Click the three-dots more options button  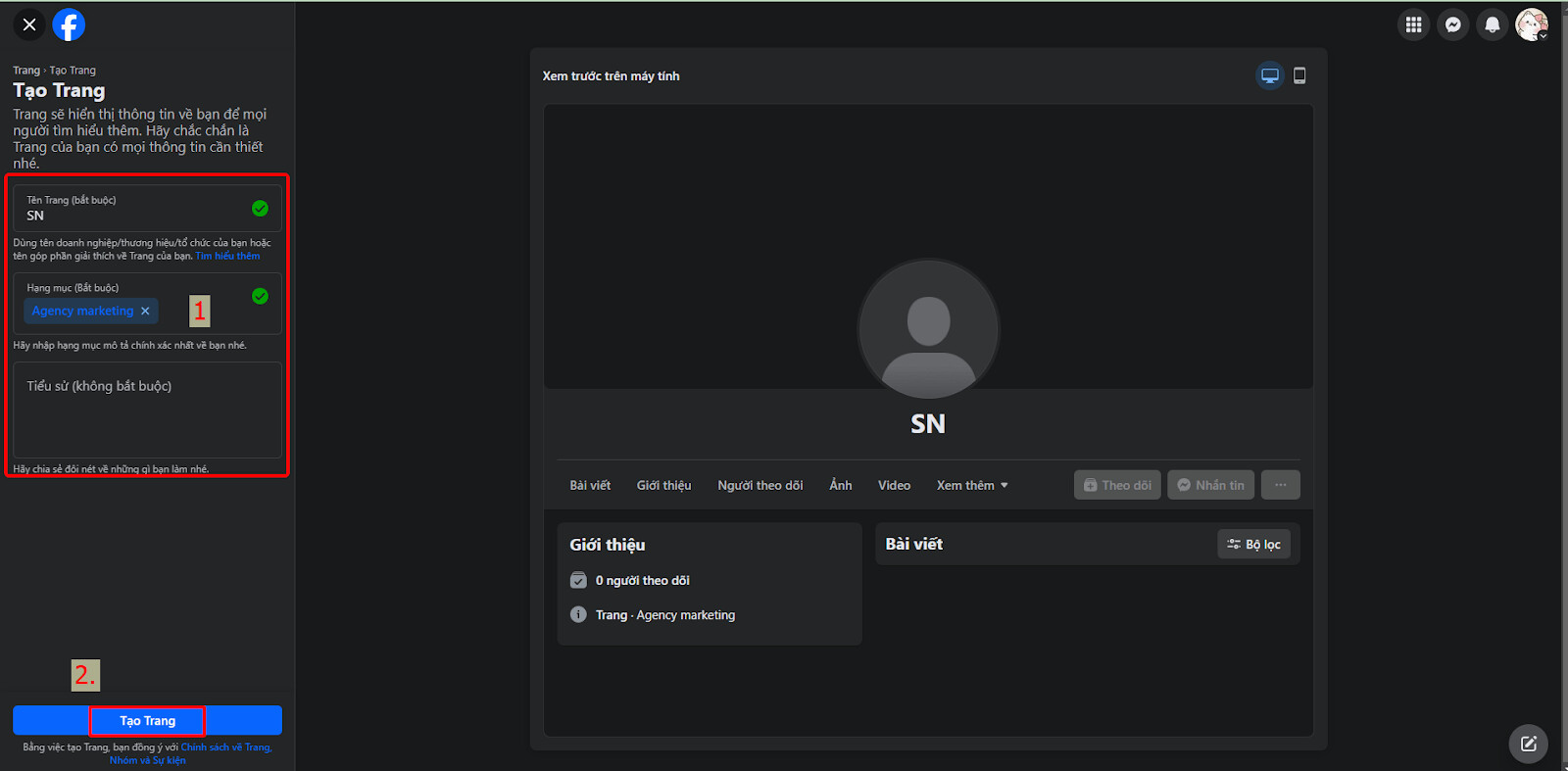pos(1280,485)
